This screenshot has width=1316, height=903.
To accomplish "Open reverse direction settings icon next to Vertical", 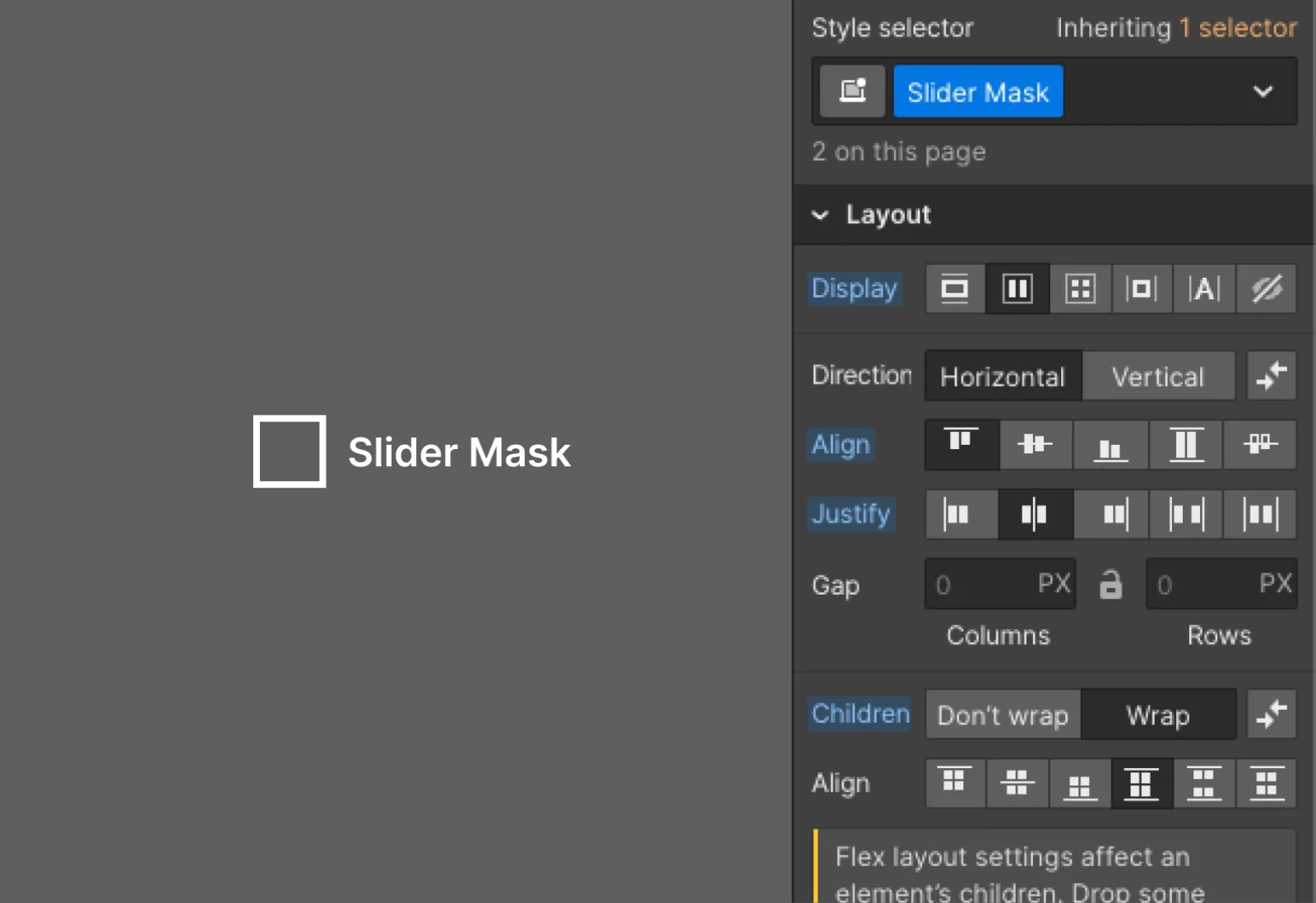I will 1271,376.
